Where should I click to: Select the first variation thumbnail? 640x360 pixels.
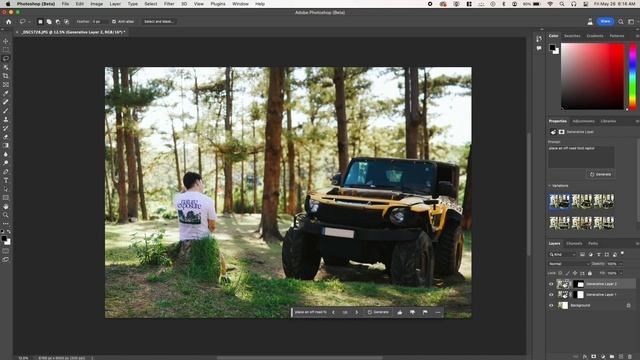point(559,201)
